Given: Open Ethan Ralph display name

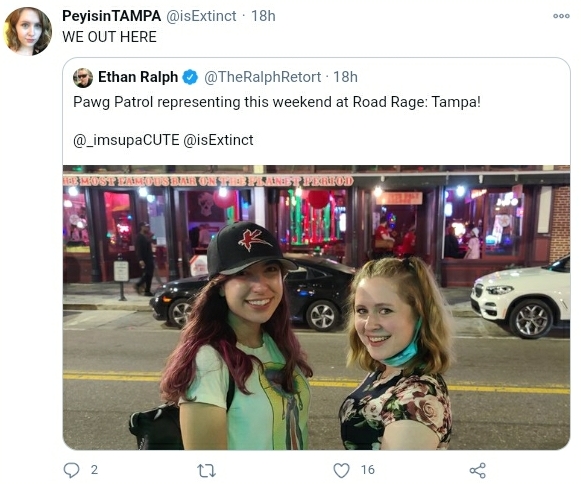Looking at the screenshot, I should pyautogui.click(x=138, y=77).
